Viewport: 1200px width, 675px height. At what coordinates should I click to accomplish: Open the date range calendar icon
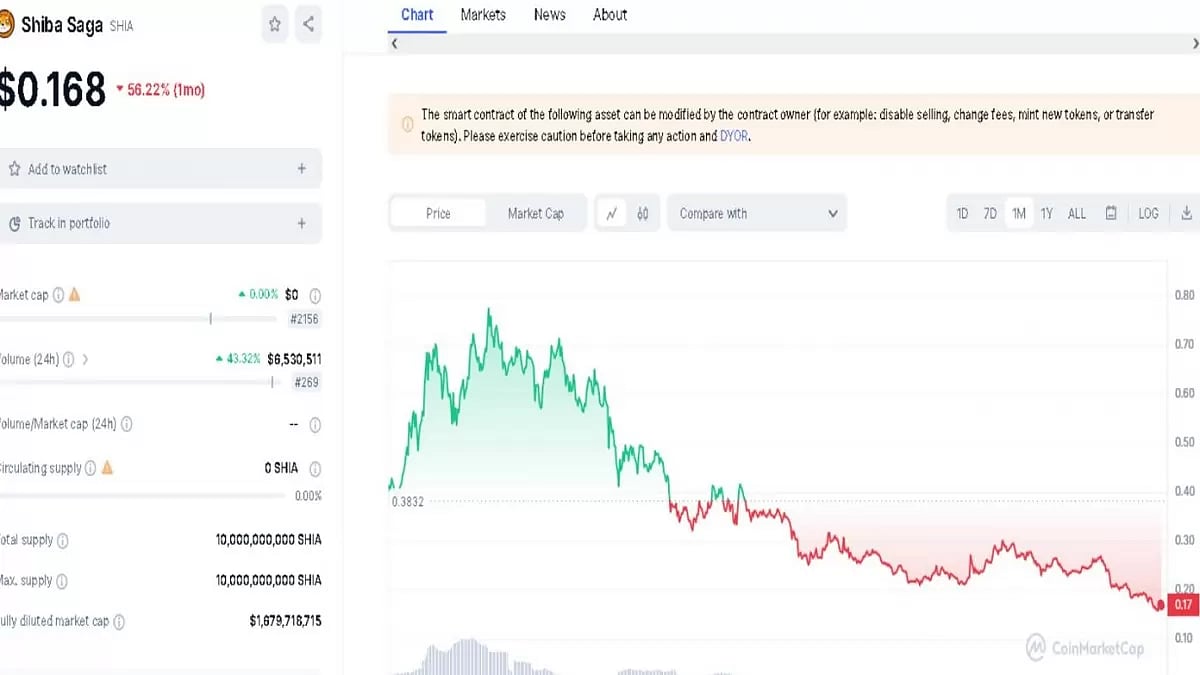click(x=1111, y=213)
